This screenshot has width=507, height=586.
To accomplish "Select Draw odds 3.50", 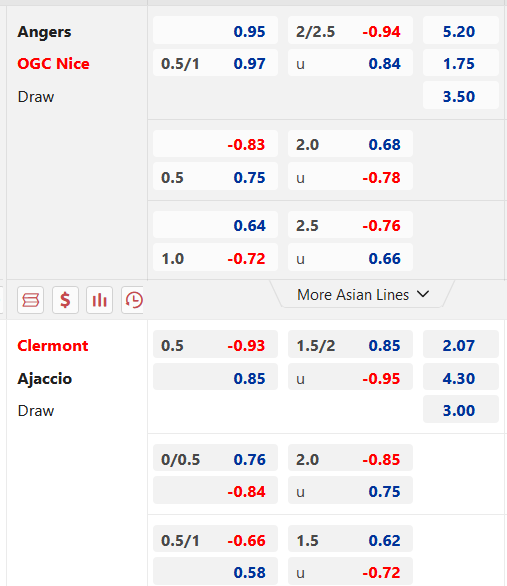I will pyautogui.click(x=461, y=96).
